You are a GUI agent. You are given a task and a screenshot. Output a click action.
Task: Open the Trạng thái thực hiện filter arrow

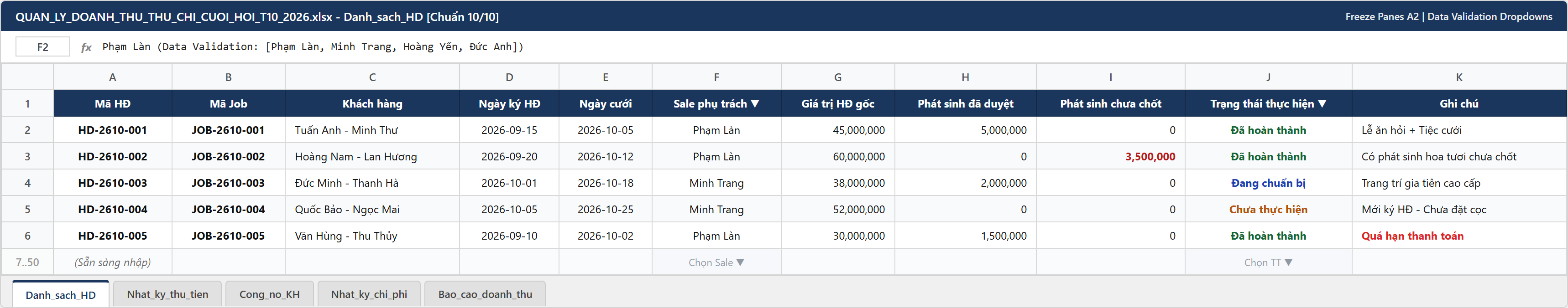point(1322,104)
